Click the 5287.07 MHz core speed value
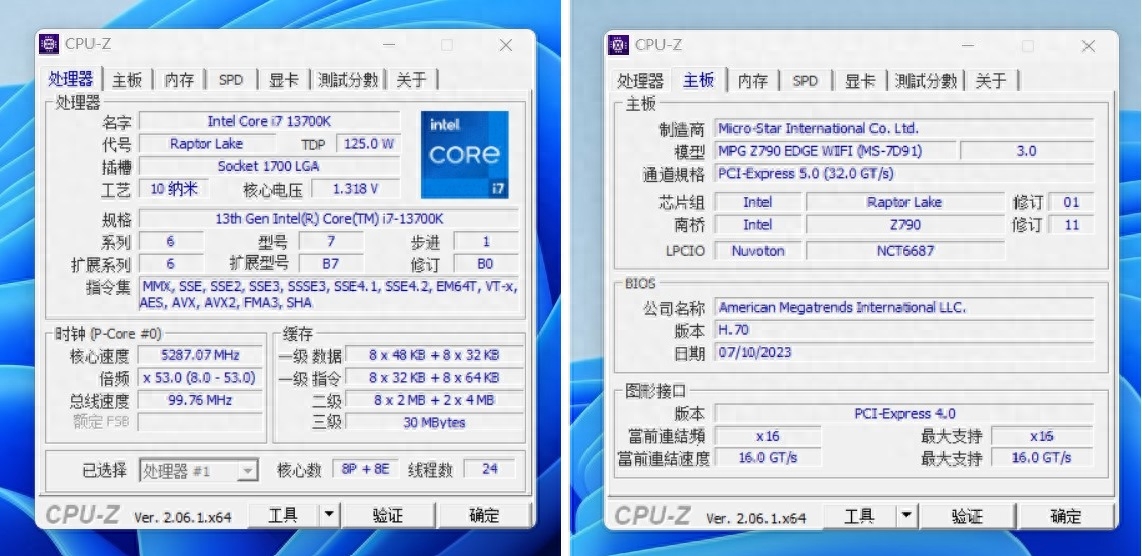 pyautogui.click(x=200, y=355)
